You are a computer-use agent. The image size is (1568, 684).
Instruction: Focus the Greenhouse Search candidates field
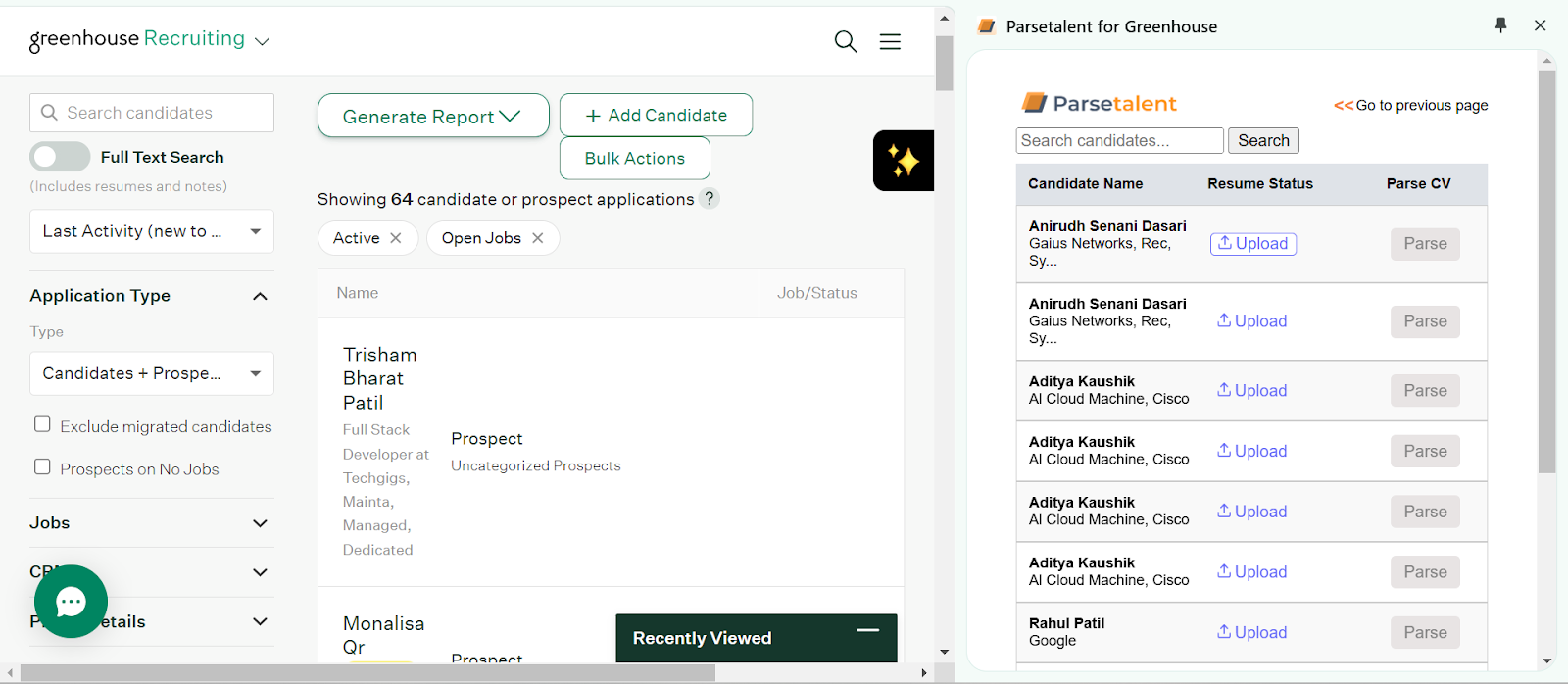pyautogui.click(x=152, y=113)
